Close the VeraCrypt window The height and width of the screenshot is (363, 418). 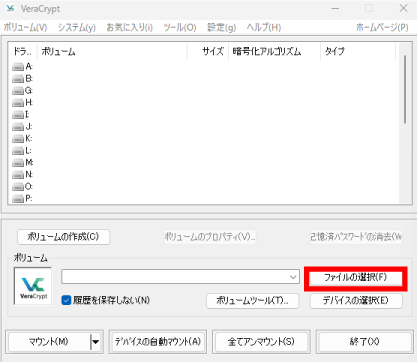tap(403, 8)
